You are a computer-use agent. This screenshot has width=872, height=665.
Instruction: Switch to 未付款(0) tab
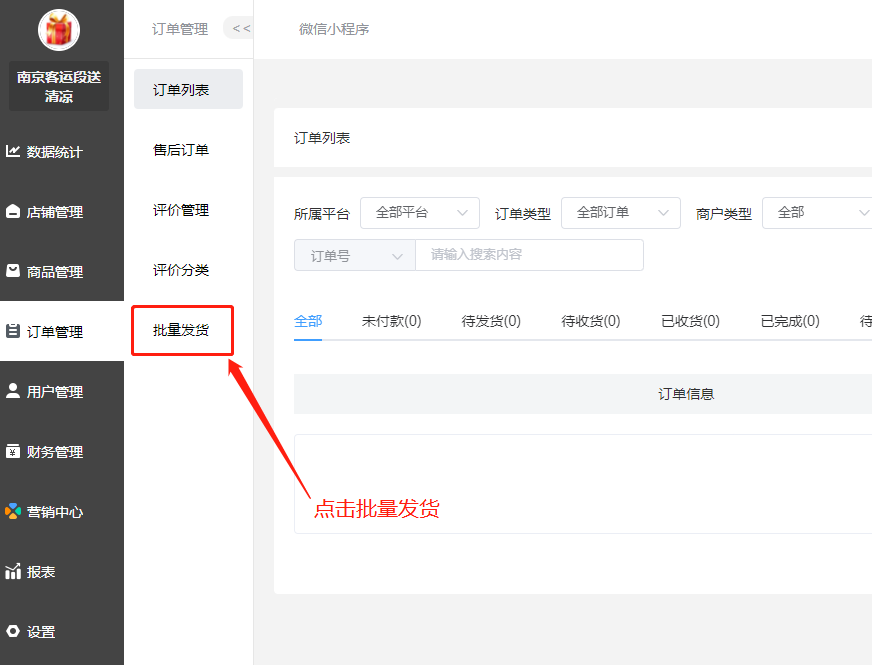[392, 321]
